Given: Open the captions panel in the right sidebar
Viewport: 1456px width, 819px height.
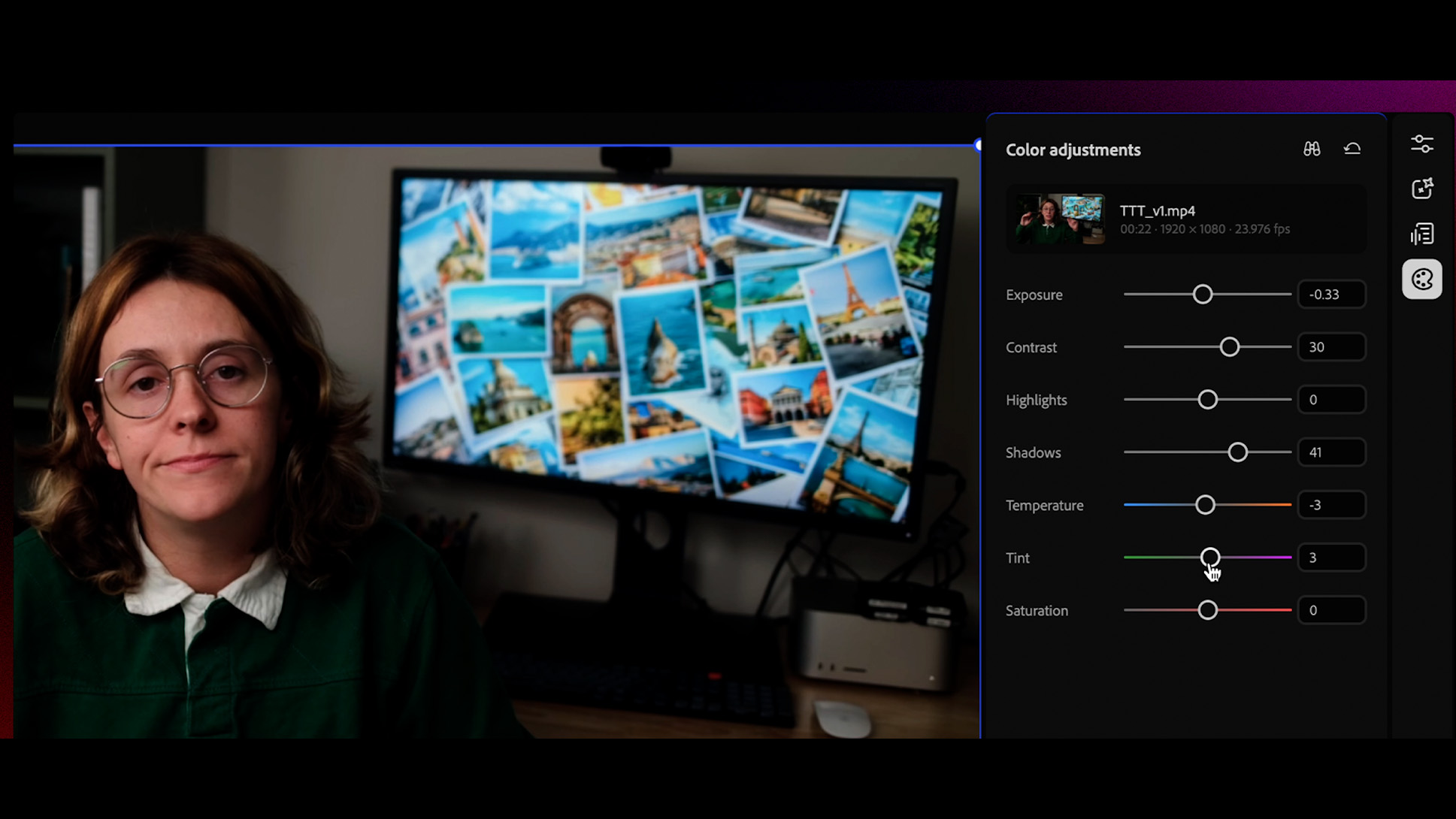Looking at the screenshot, I should 1421,234.
